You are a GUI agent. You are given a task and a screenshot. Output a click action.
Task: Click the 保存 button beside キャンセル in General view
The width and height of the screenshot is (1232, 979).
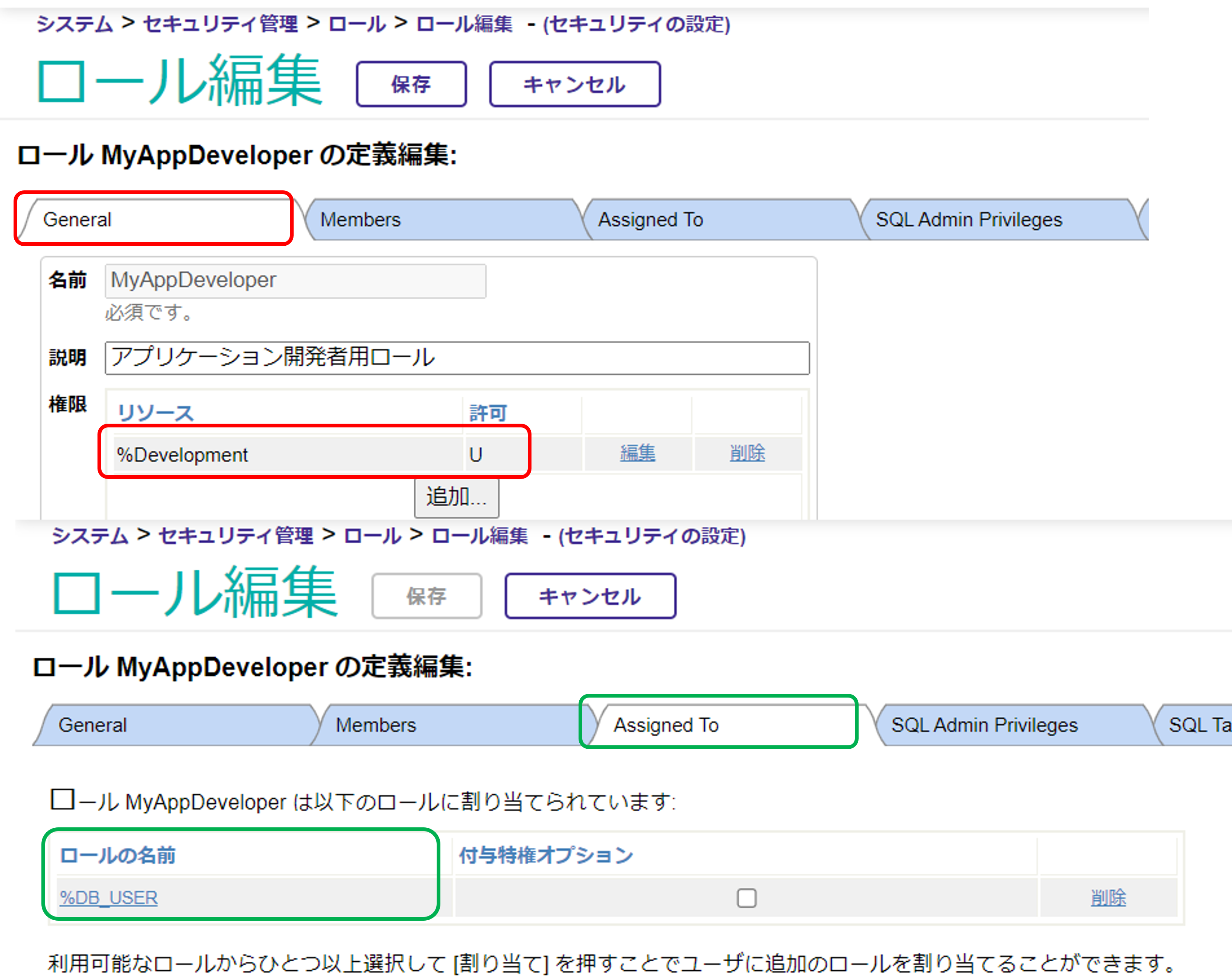click(x=411, y=85)
